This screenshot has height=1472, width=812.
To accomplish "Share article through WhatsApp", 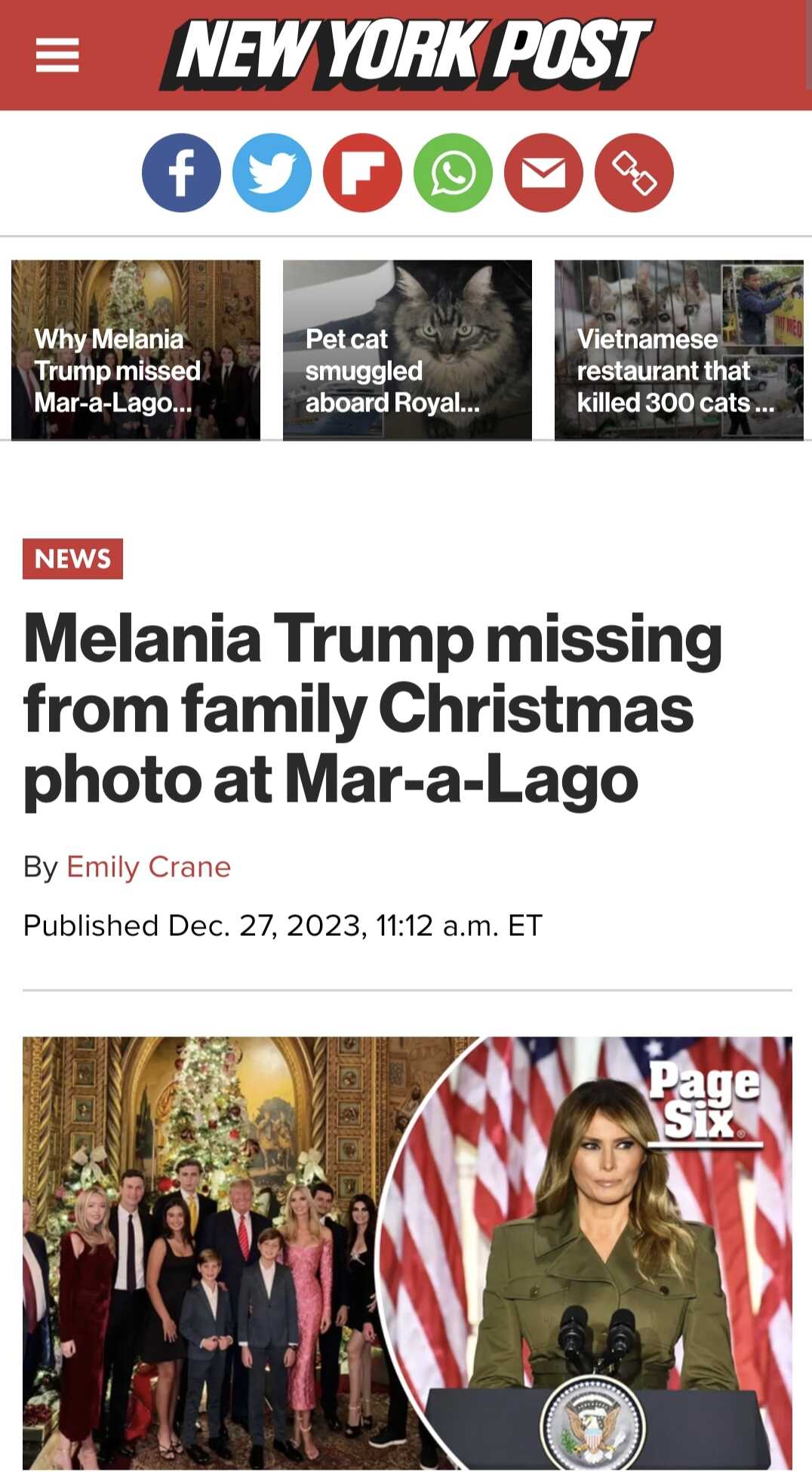I will [453, 173].
